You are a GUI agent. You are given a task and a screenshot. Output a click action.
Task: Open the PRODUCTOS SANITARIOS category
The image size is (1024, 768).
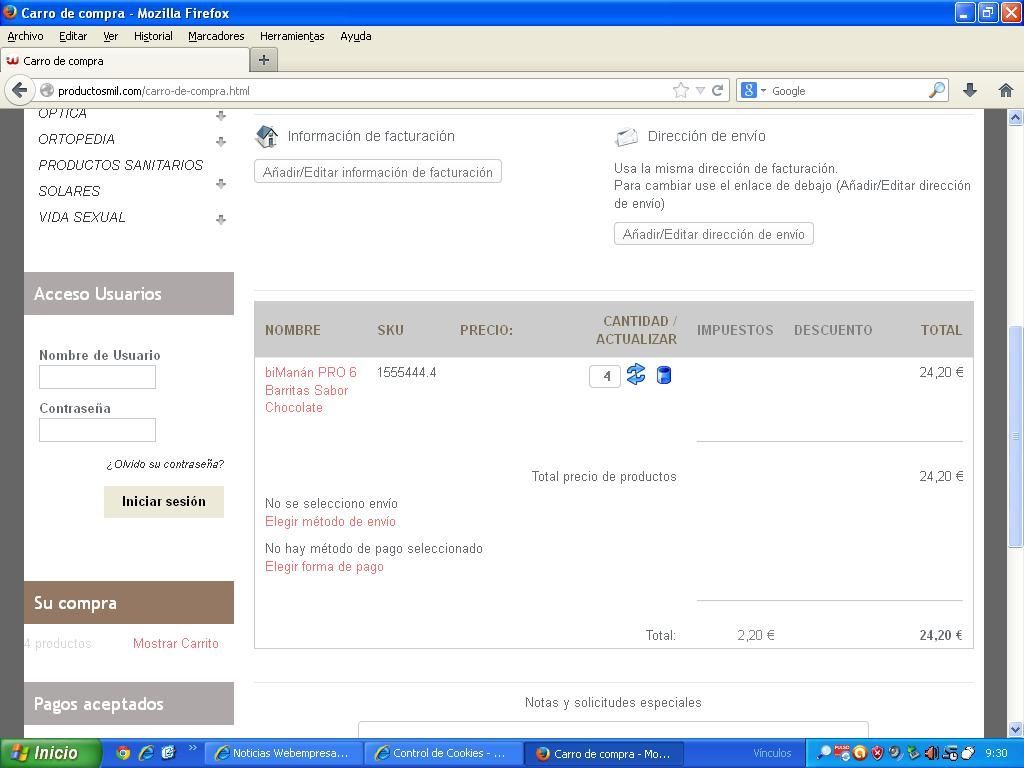click(121, 165)
